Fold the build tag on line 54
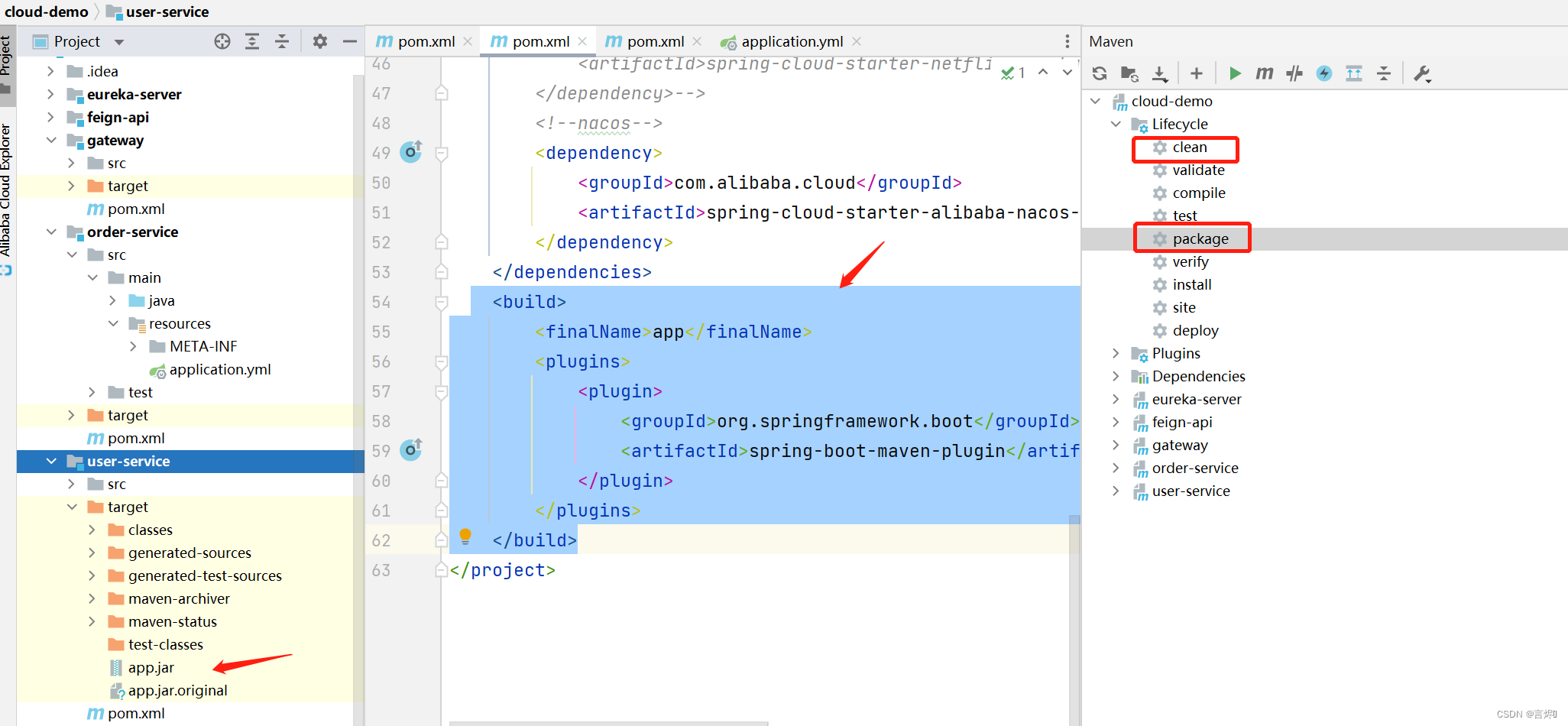1568x726 pixels. [x=441, y=302]
